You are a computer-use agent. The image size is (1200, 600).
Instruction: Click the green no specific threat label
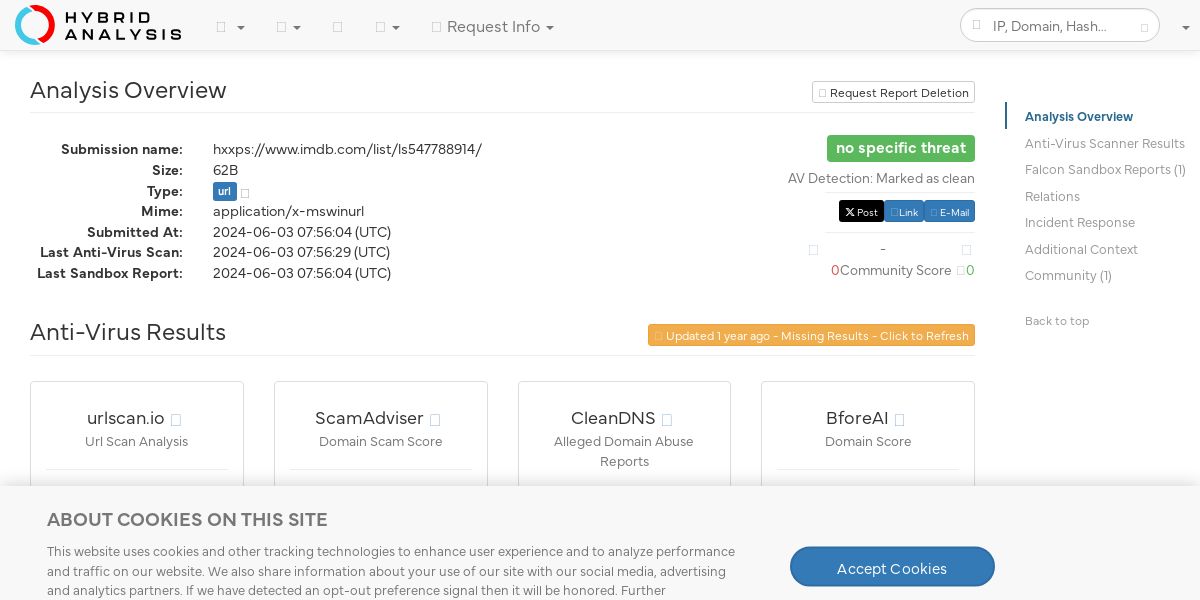[901, 148]
